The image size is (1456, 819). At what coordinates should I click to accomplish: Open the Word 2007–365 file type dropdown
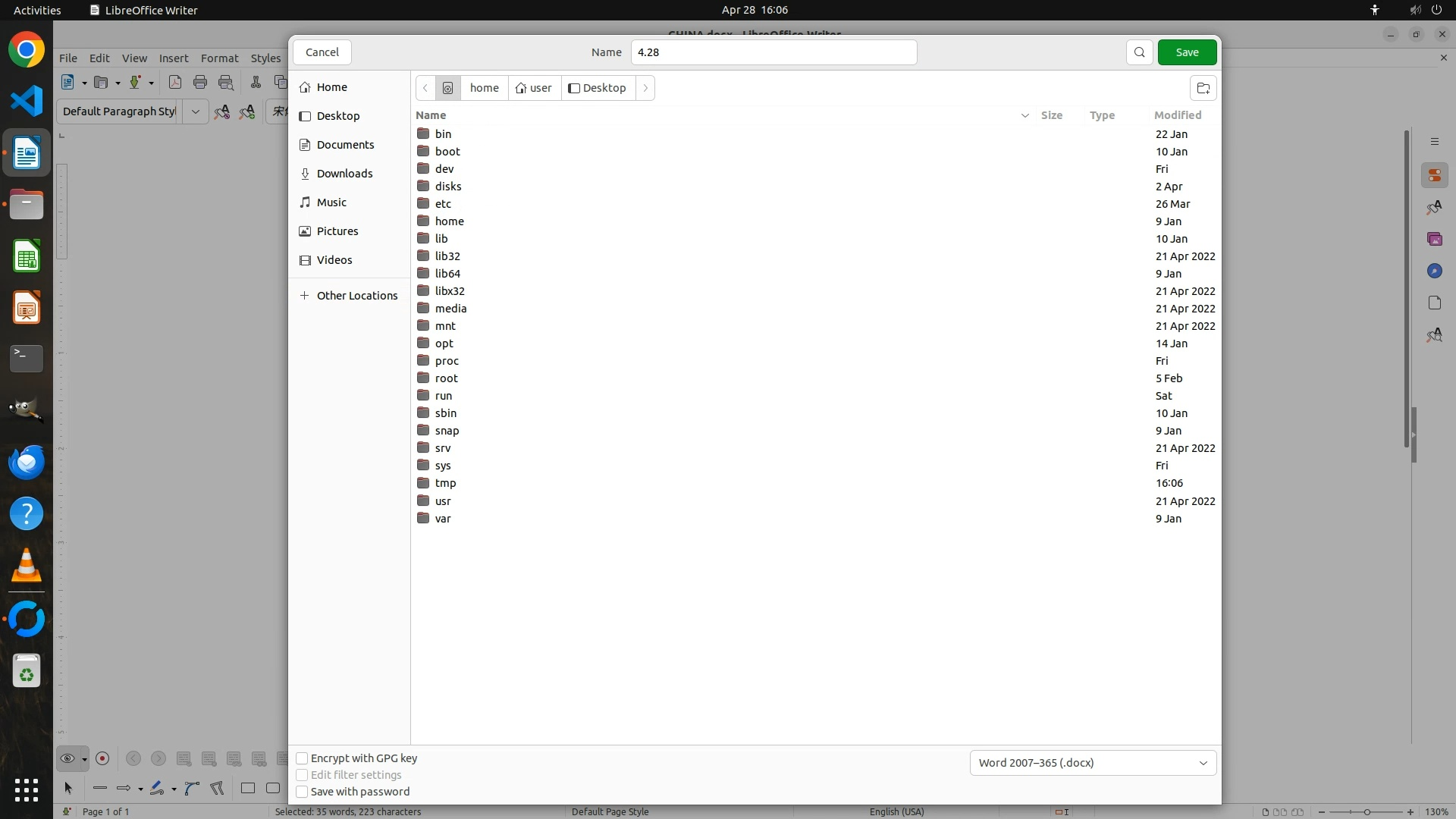pos(1093,763)
